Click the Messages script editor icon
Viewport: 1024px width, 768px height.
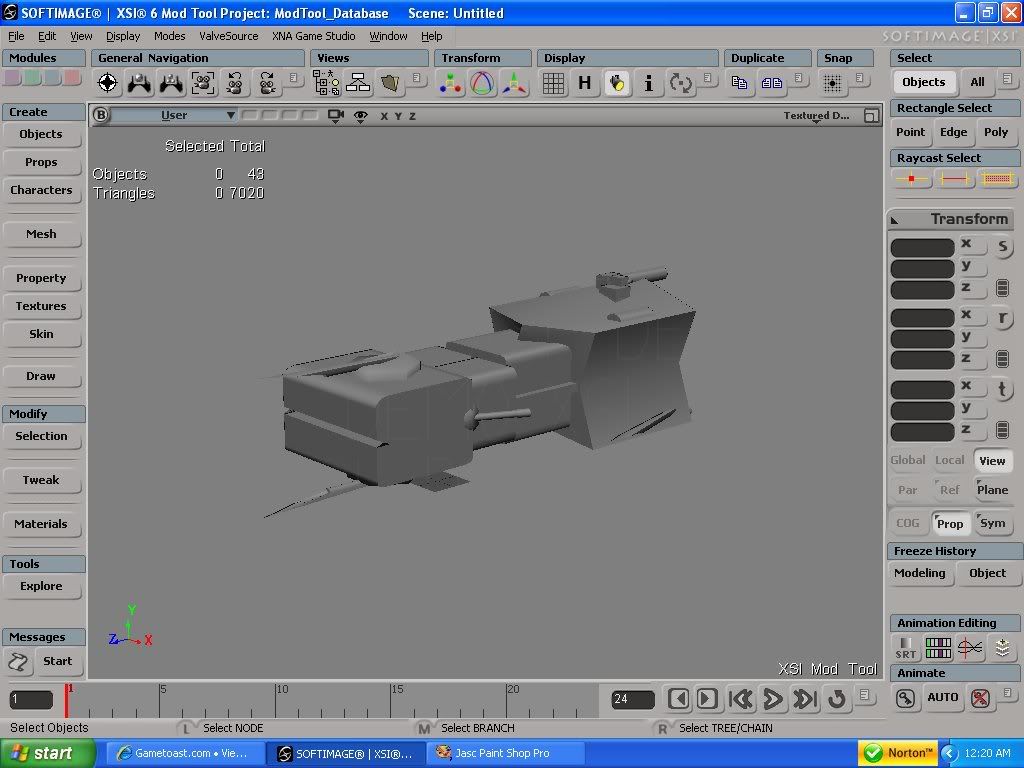(18, 662)
